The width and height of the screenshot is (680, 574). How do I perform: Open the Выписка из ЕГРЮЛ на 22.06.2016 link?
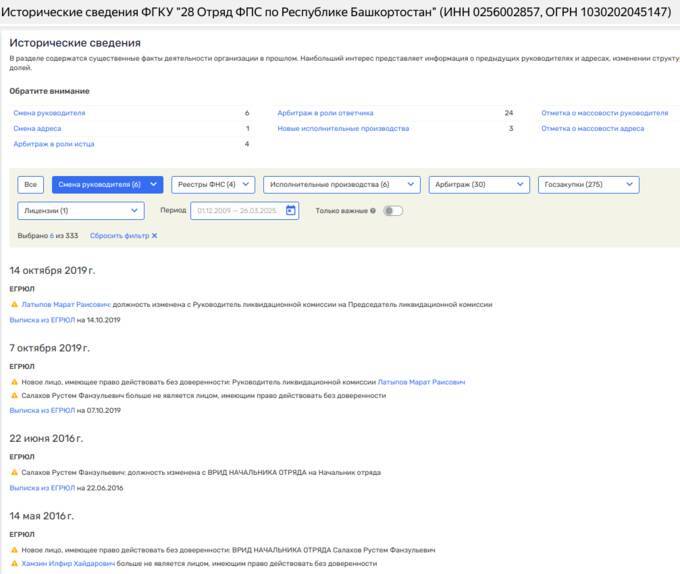click(42, 488)
